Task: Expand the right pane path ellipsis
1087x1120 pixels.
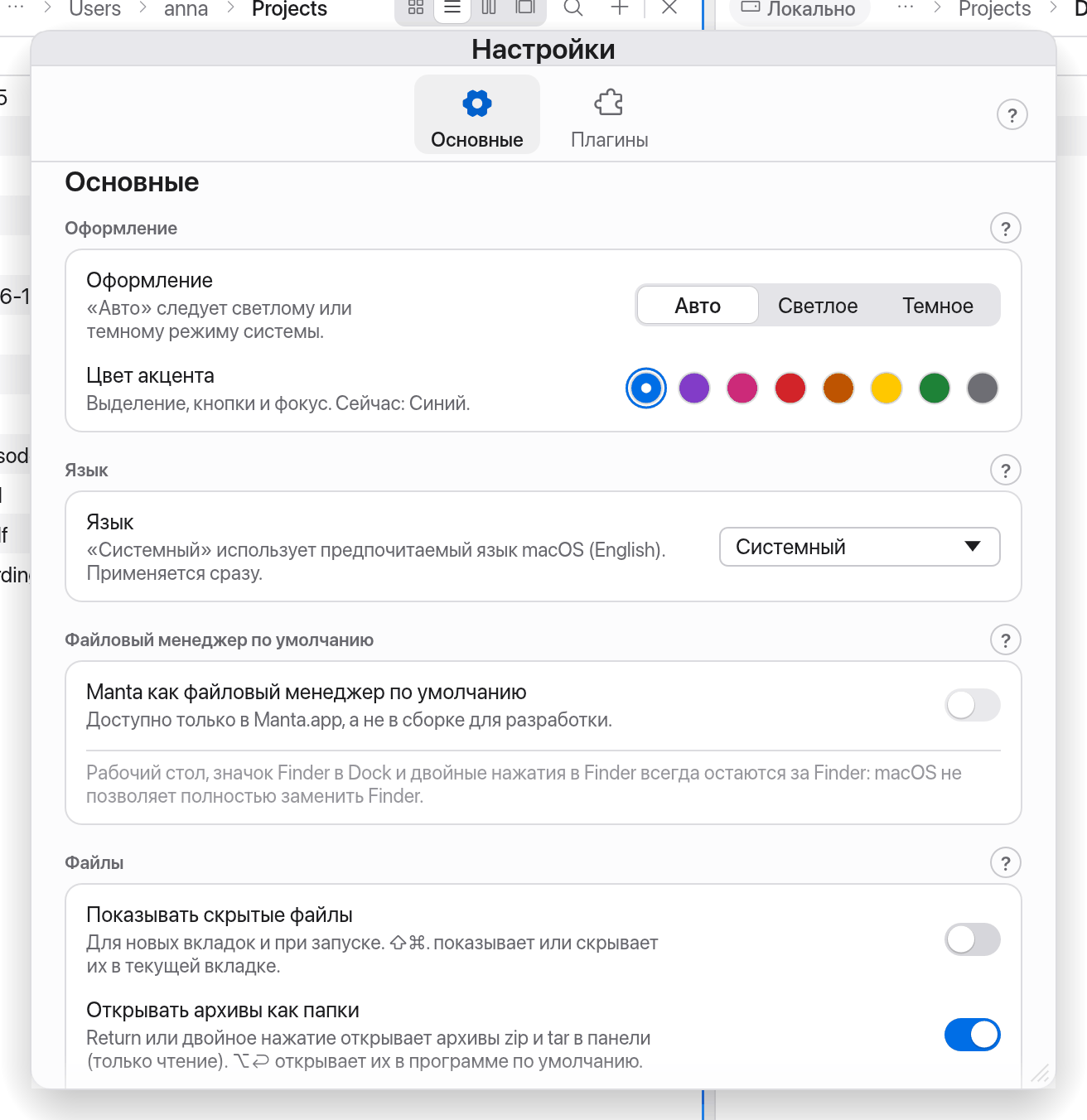Action: [x=906, y=8]
